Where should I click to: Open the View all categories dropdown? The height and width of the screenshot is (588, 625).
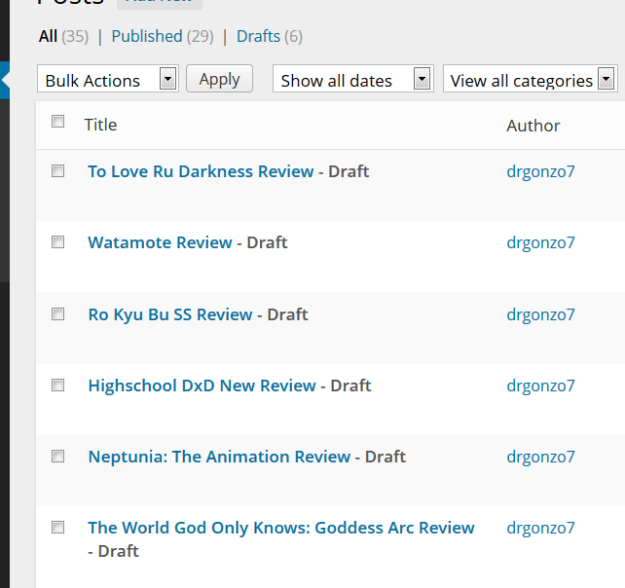[x=530, y=79]
